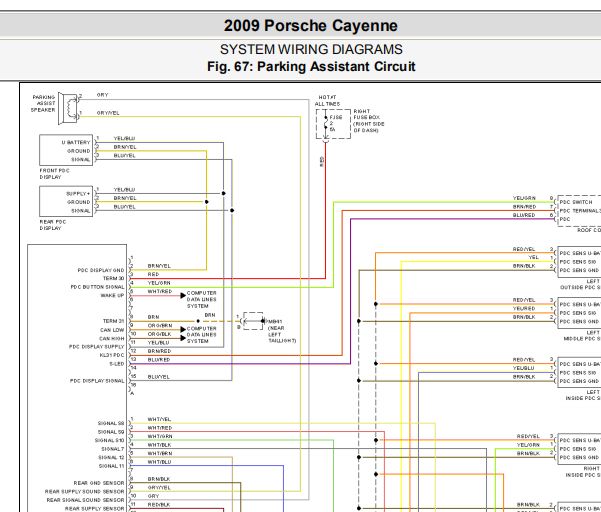Click the 'SIGNAL S8' pin label
This screenshot has width=601, height=512.
[111, 423]
